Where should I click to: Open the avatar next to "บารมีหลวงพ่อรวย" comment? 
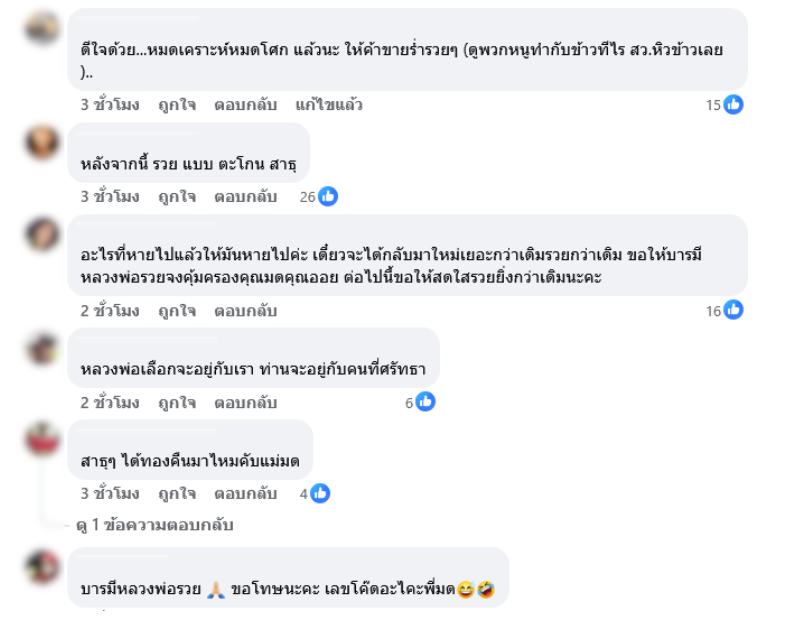(x=43, y=566)
